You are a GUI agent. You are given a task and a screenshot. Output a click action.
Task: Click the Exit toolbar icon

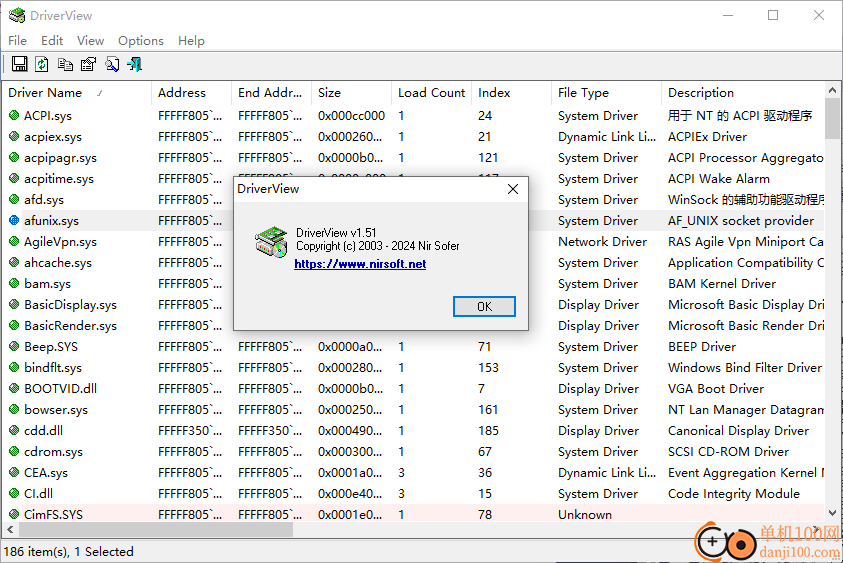tap(134, 65)
